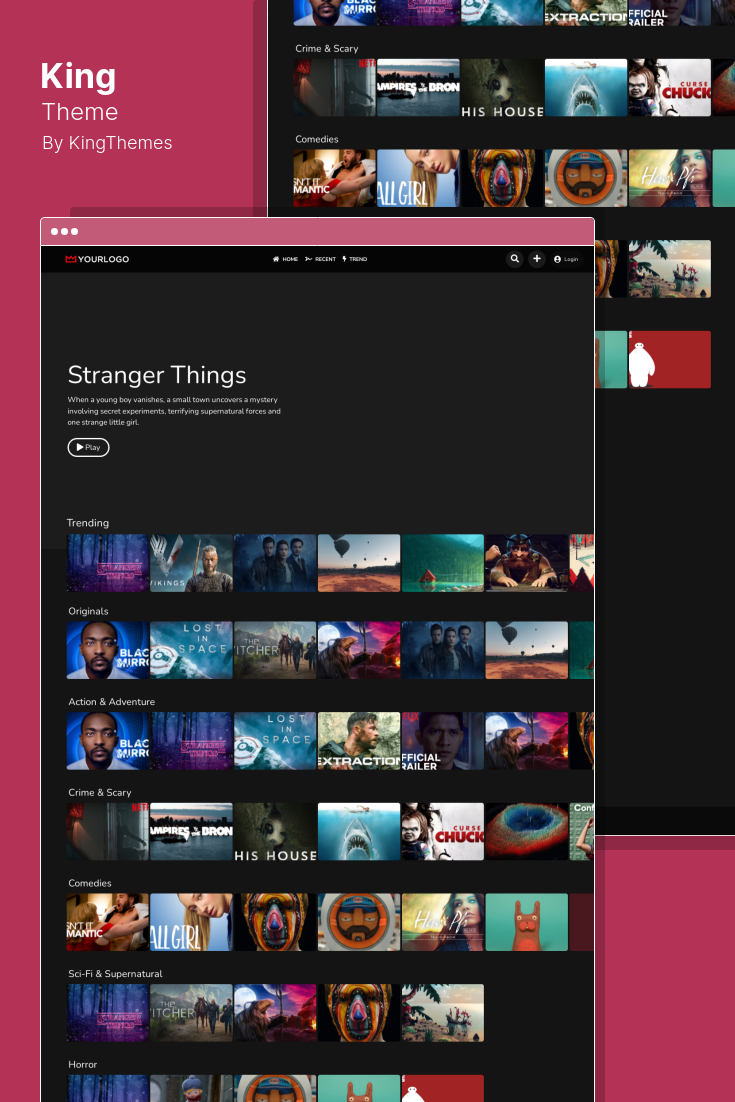Open Black Mirror thumbnail in Originals row
The height and width of the screenshot is (1102, 735).
pos(108,650)
